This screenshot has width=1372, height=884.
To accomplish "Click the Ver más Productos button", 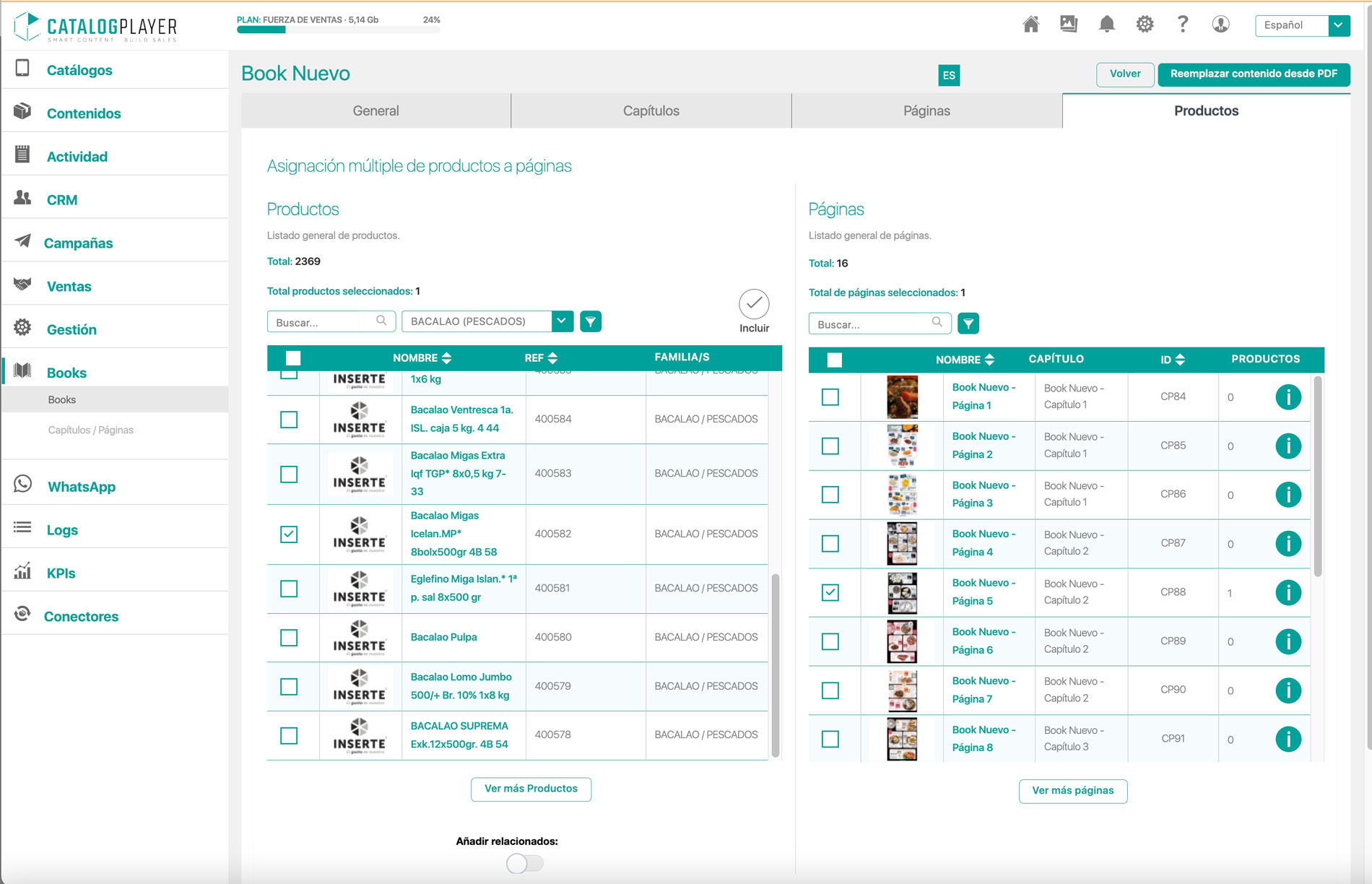I will click(x=531, y=789).
